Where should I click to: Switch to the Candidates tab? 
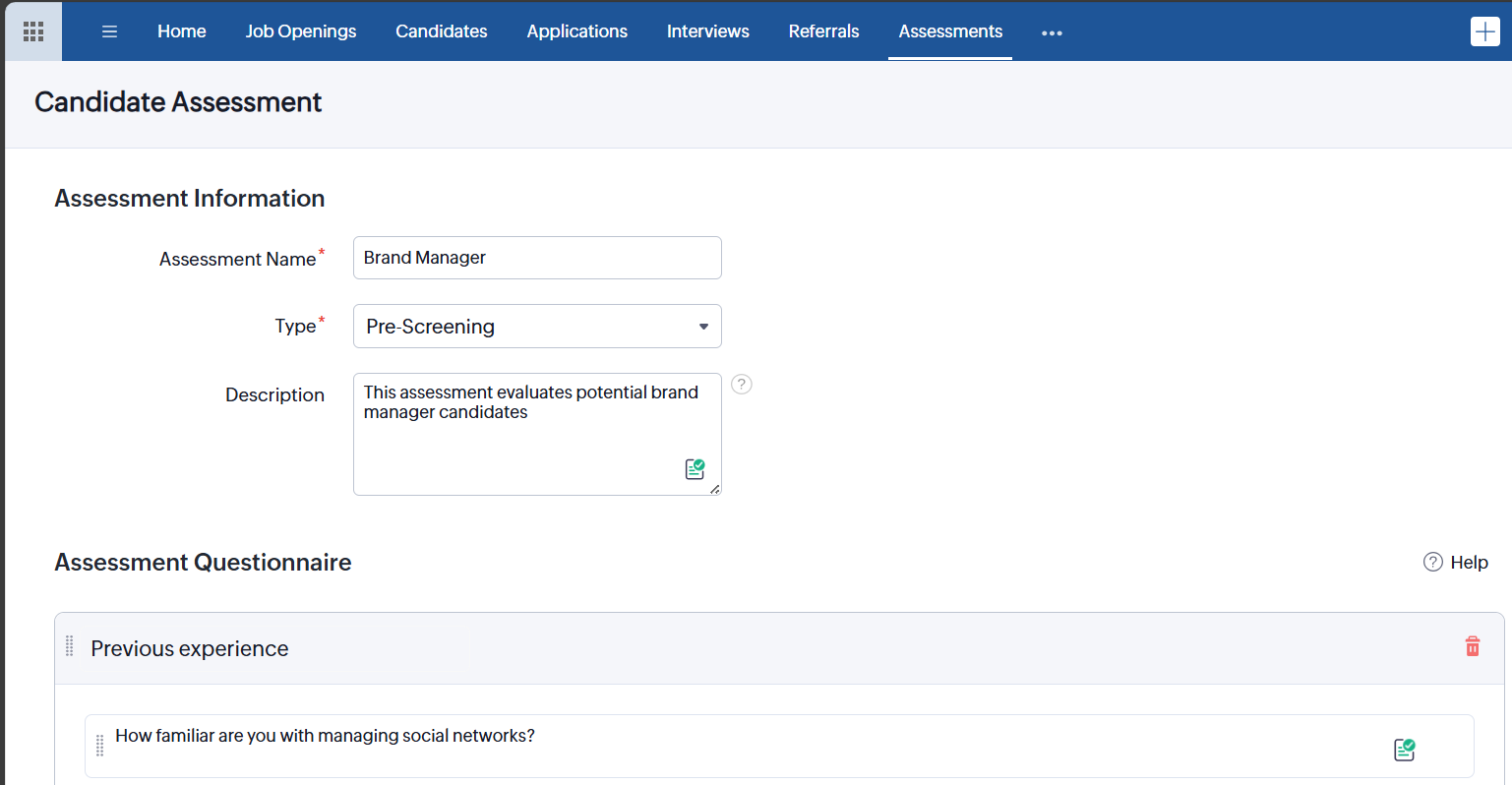(x=441, y=31)
